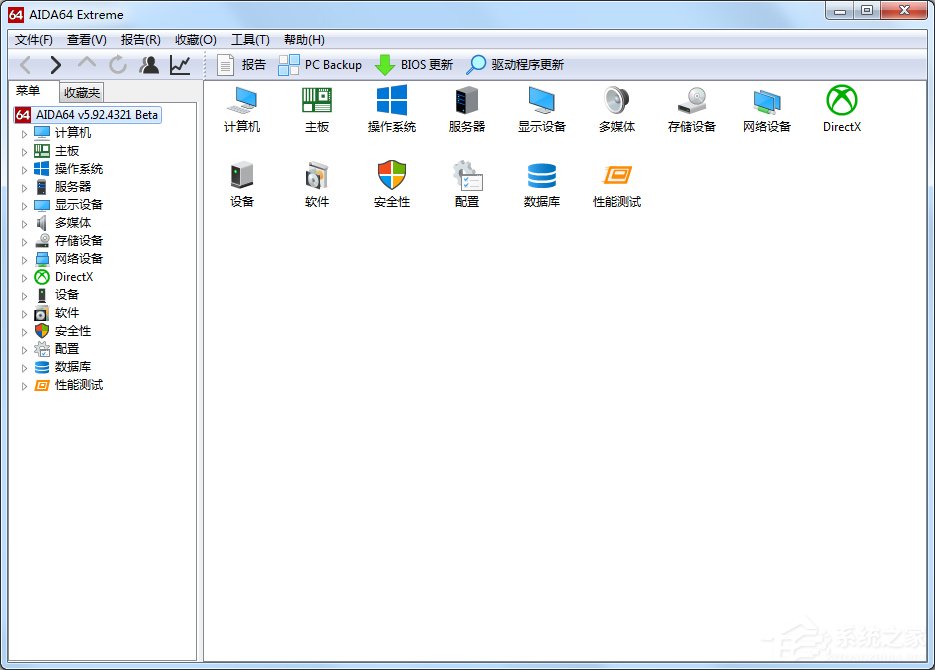Open the 操作系统 (Operating System) icon
Screen dimensions: 935x670
pos(391,105)
